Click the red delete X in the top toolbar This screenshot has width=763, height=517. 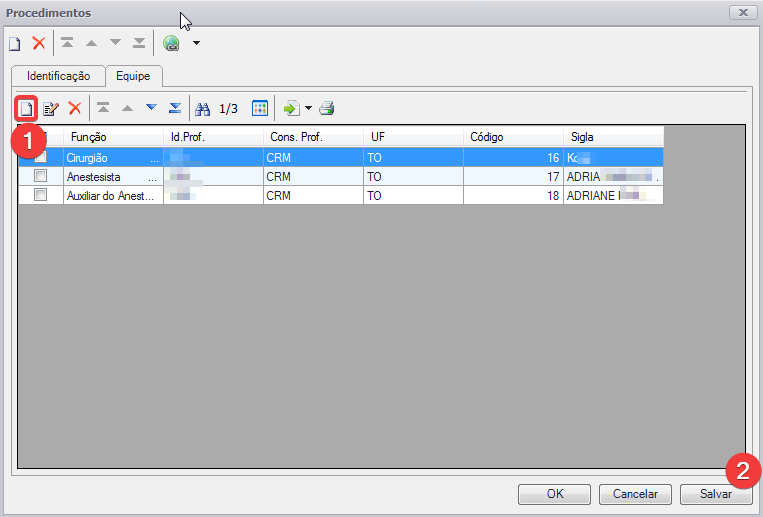coord(38,43)
